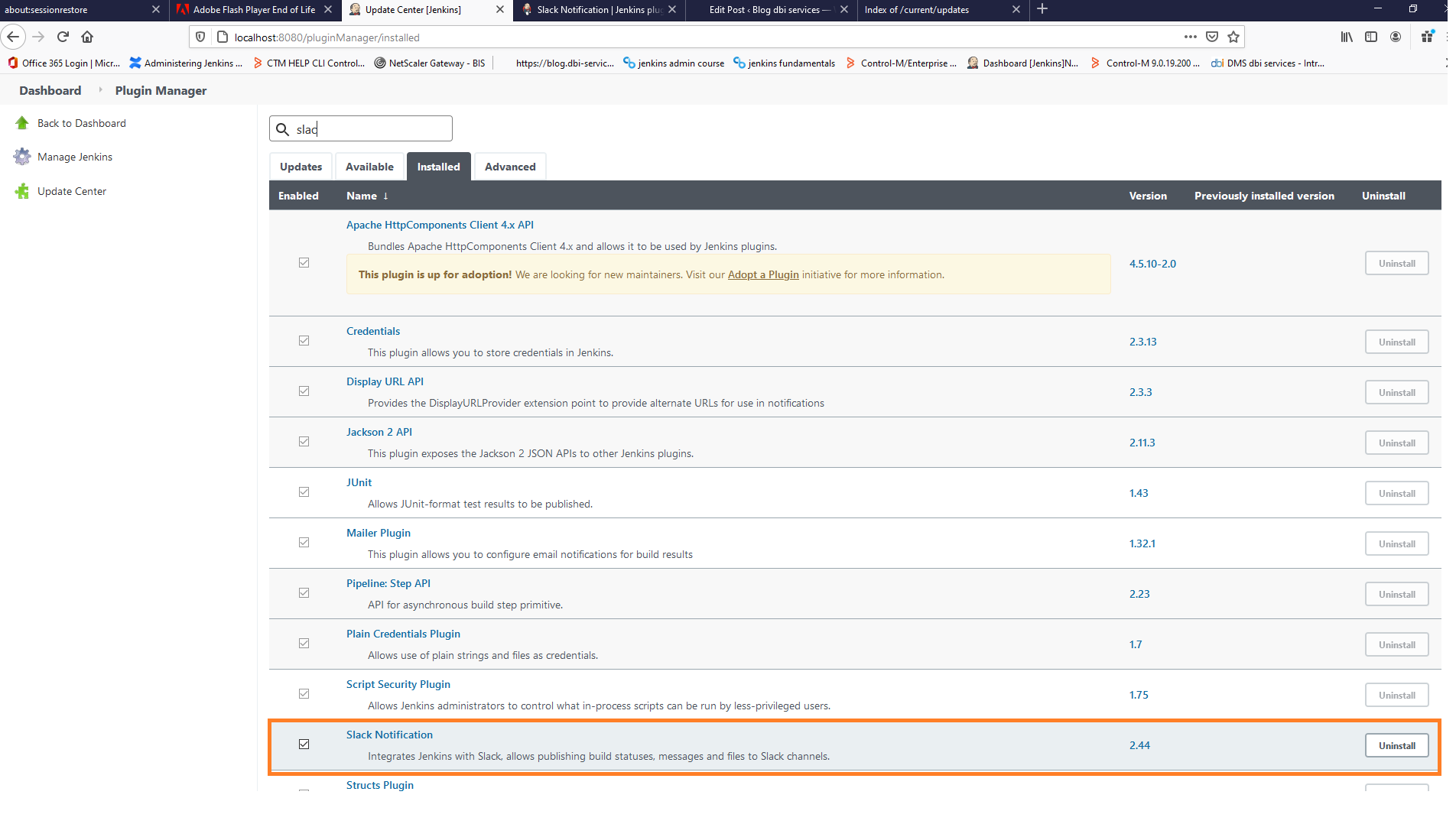Open the Script Security Plugin link
Screen dimensions: 1456x824
coord(398,684)
